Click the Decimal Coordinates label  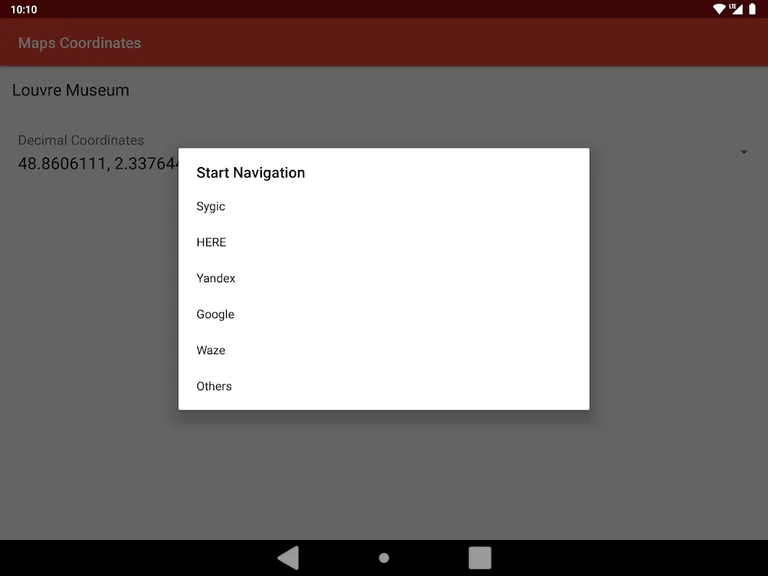tap(81, 140)
